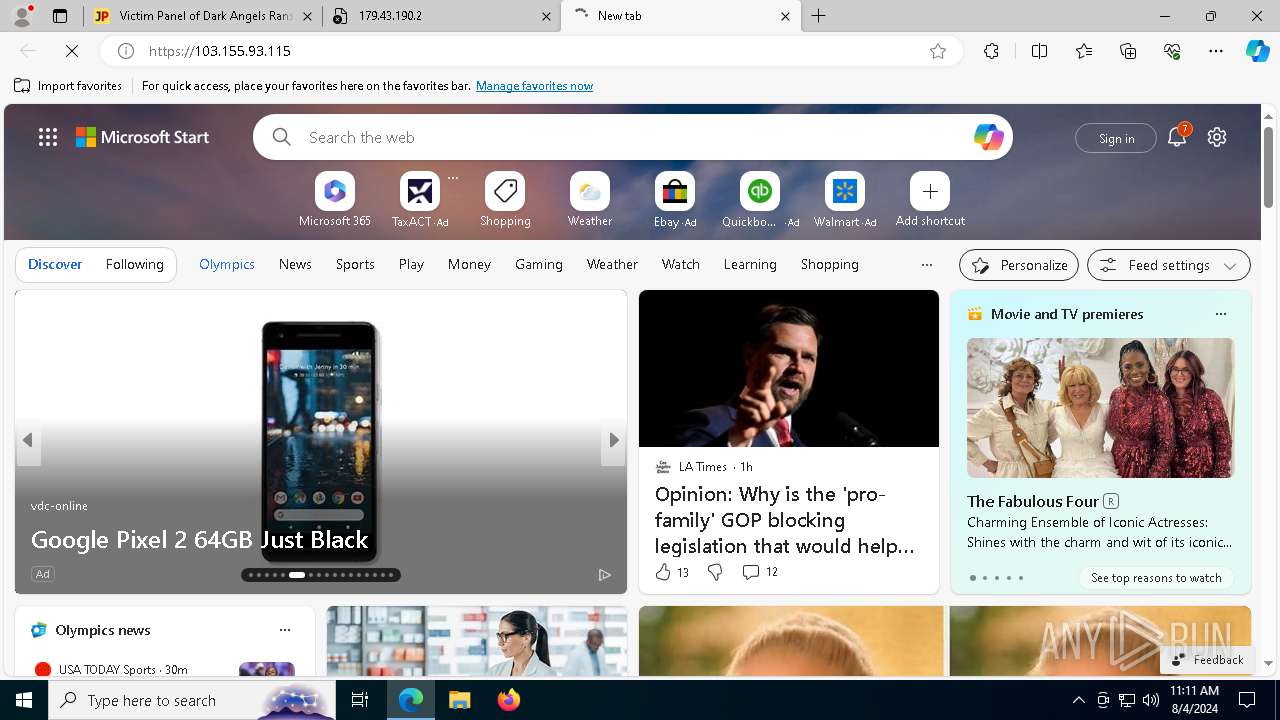The width and height of the screenshot is (1280, 720).
Task: Open the Microsoft apps grid launcher
Action: click(48, 137)
